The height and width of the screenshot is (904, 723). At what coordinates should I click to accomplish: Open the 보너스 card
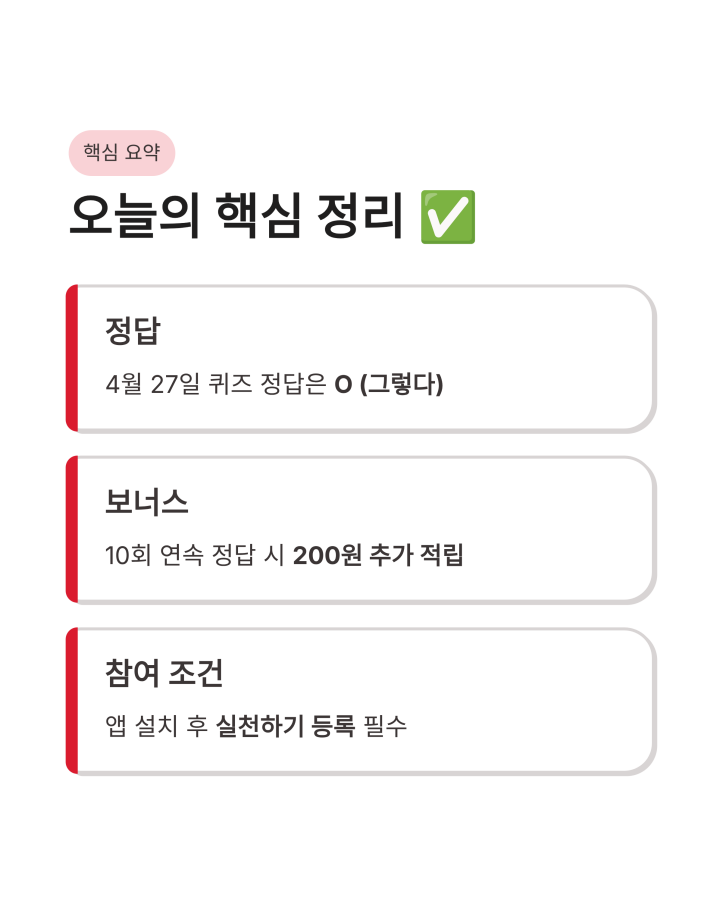point(361,530)
